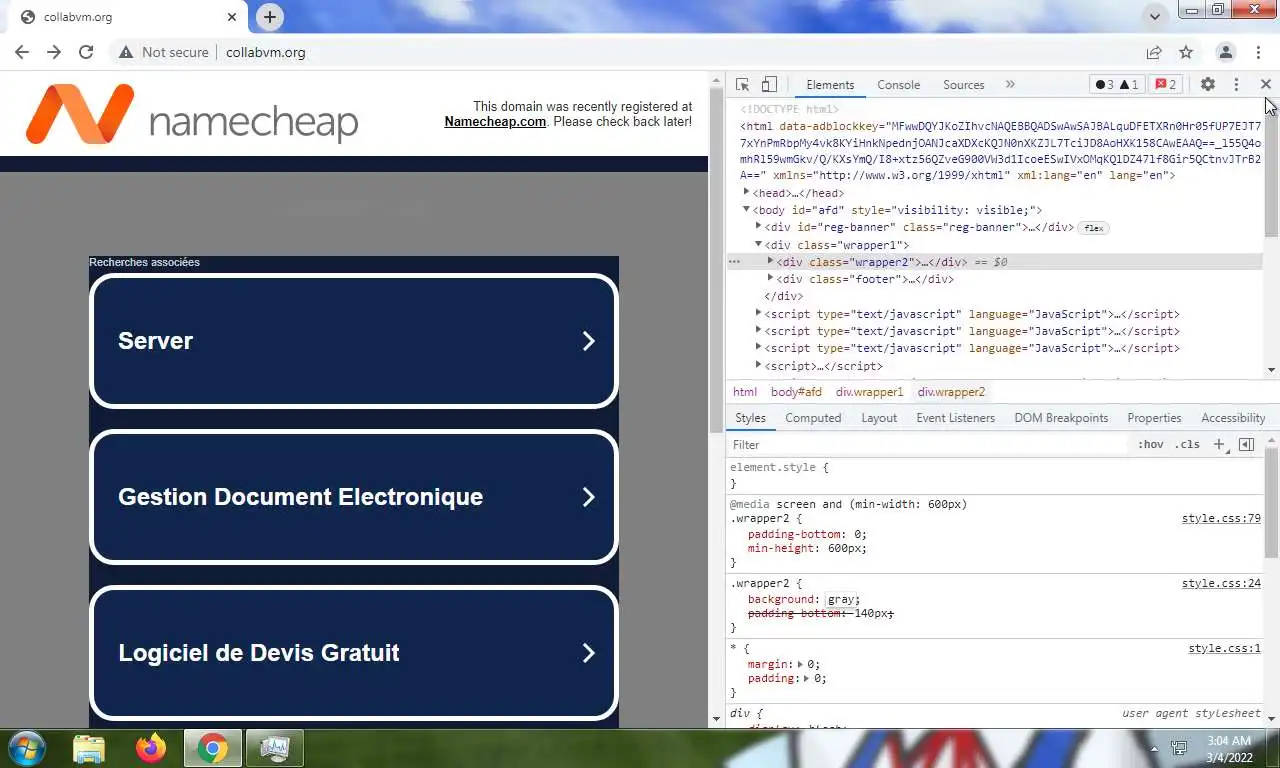Open the Properties tab
The height and width of the screenshot is (768, 1280).
1154,418
